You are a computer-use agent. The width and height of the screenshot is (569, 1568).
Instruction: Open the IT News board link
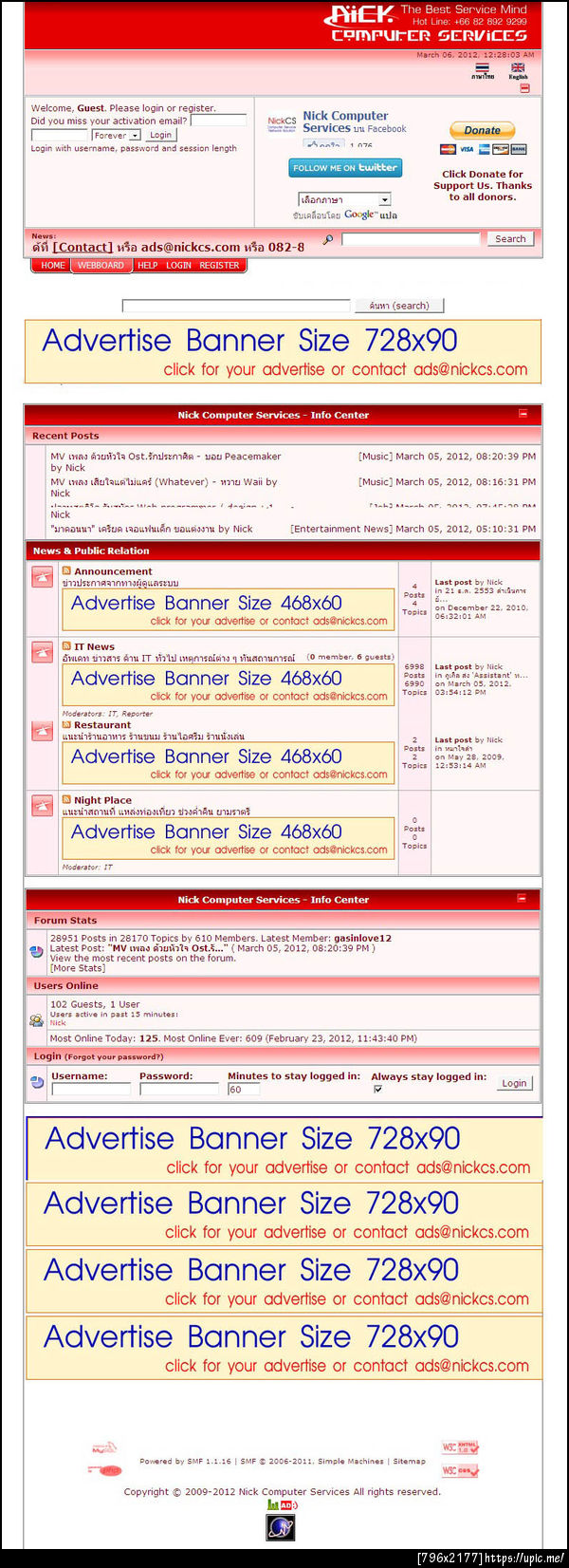click(x=94, y=646)
